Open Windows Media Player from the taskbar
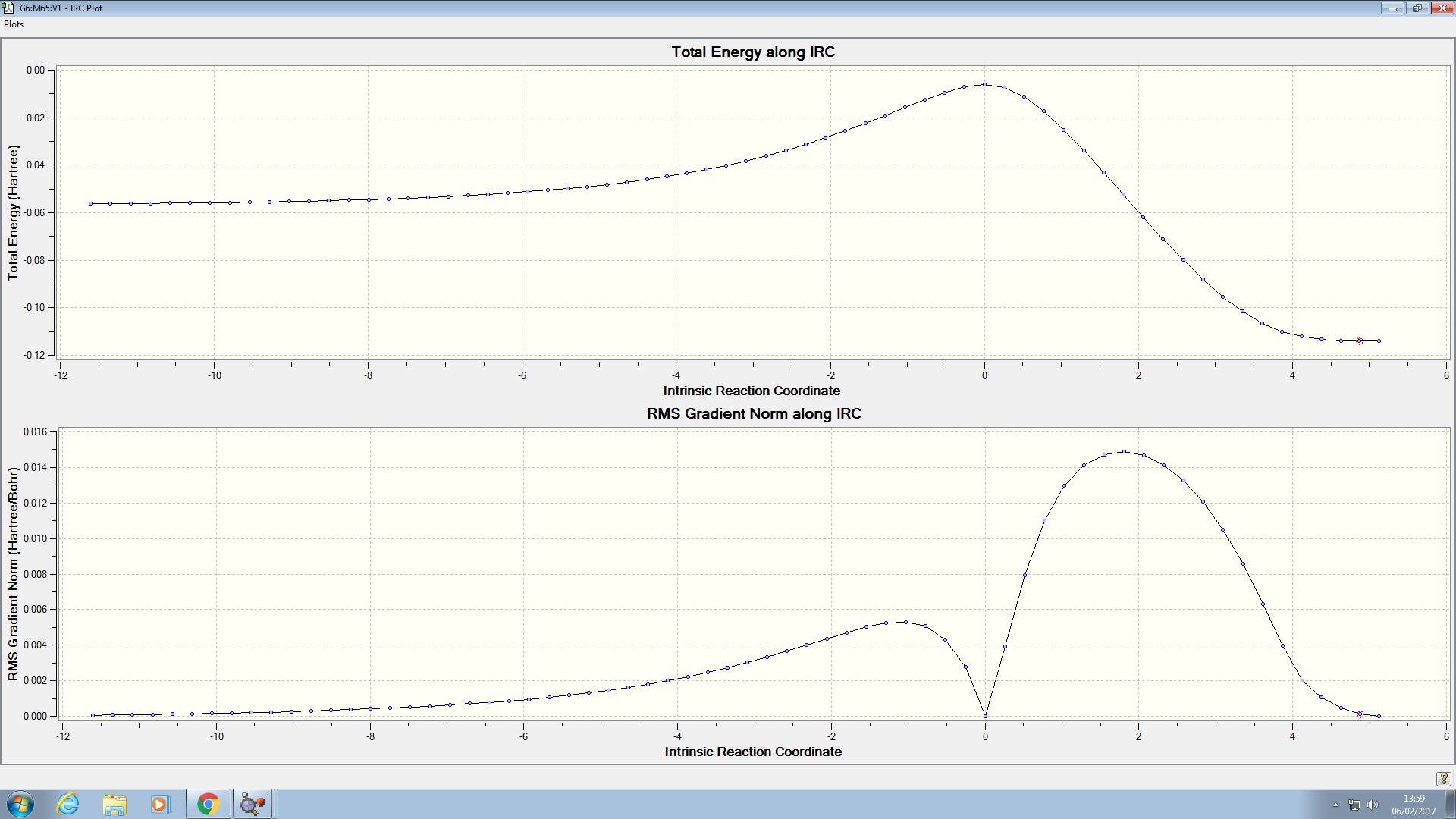This screenshot has height=819, width=1456. [160, 804]
